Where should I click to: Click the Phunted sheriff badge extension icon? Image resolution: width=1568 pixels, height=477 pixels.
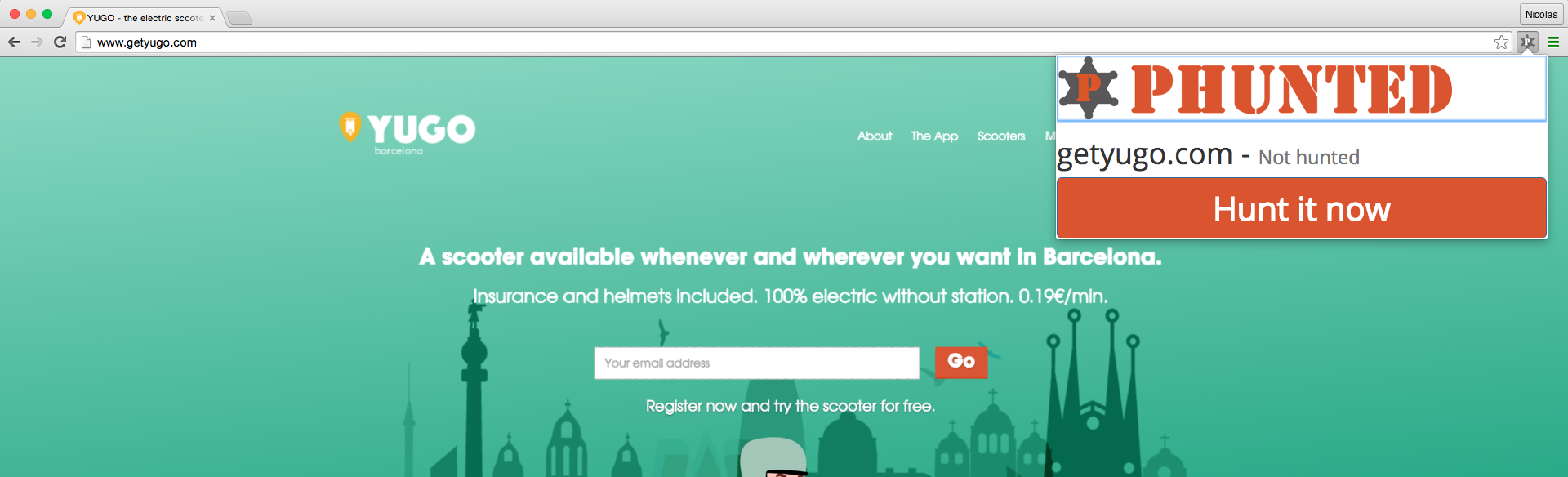(1527, 42)
